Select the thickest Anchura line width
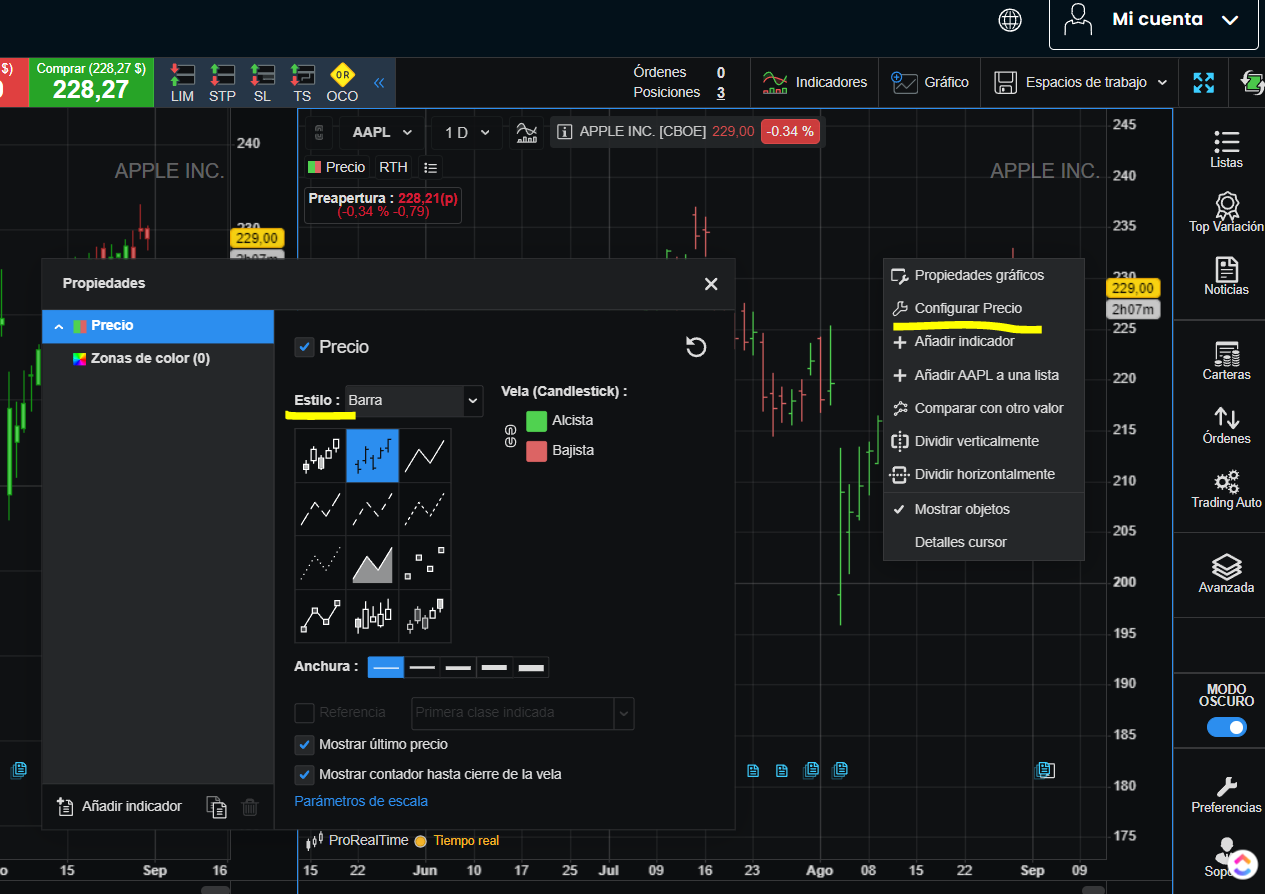This screenshot has width=1265, height=894. tap(531, 667)
